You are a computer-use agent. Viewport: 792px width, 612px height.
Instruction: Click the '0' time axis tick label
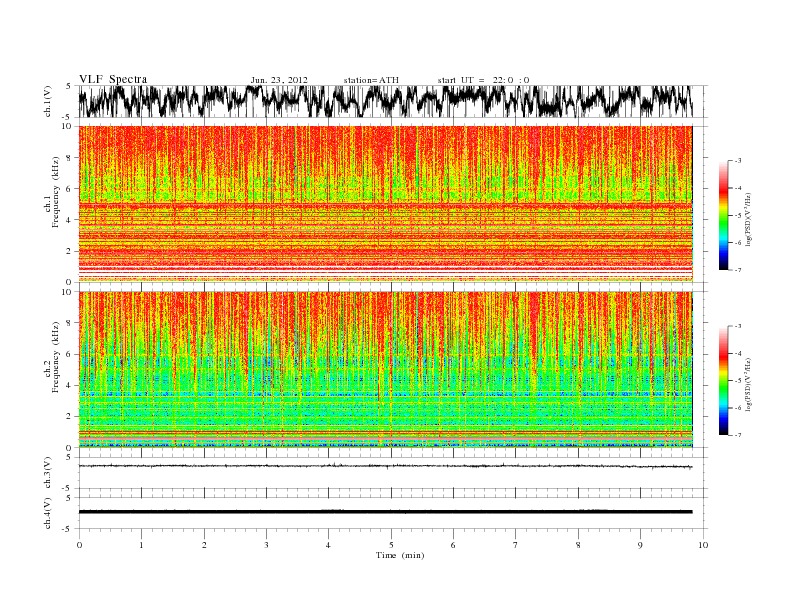(x=79, y=545)
